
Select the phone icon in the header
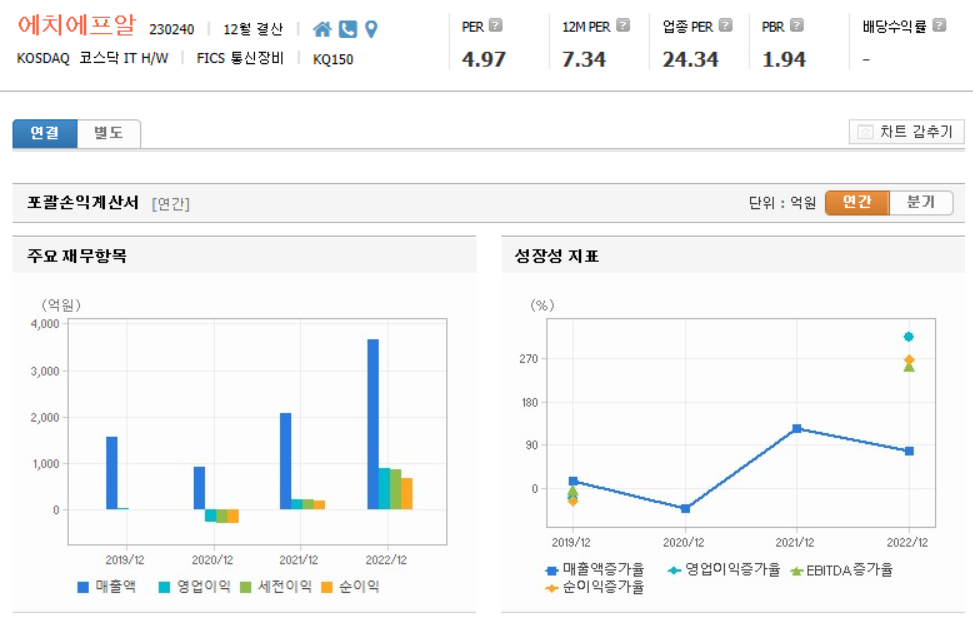[346, 29]
